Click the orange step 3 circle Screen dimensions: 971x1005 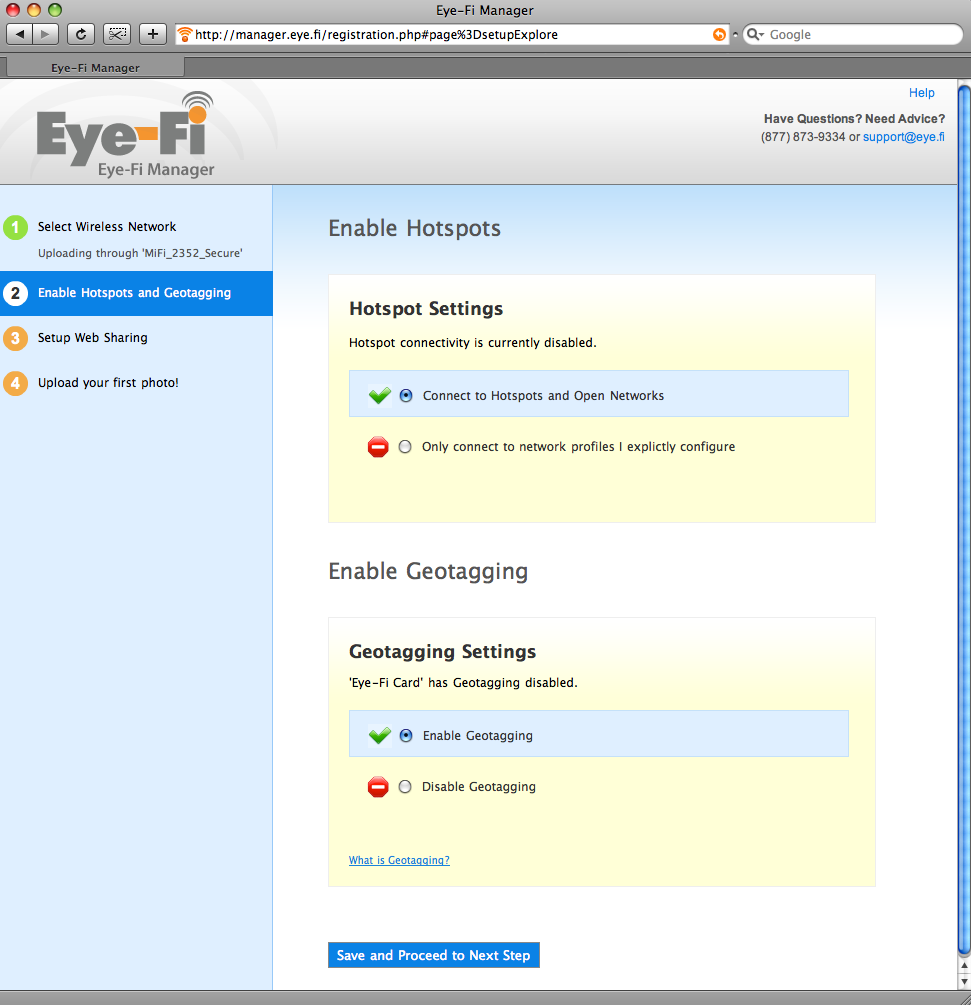pos(15,338)
